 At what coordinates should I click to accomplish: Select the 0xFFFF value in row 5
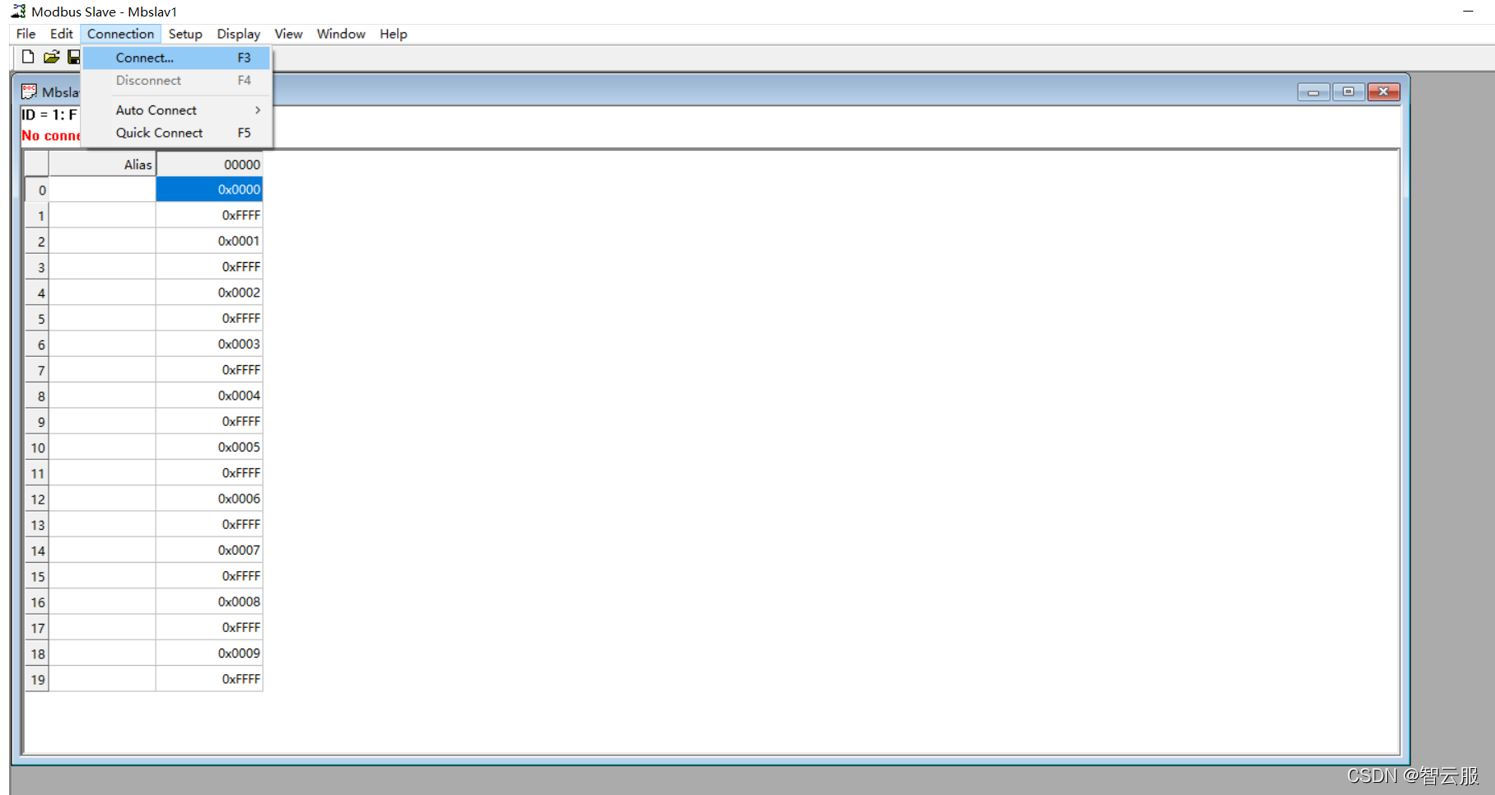(209, 319)
